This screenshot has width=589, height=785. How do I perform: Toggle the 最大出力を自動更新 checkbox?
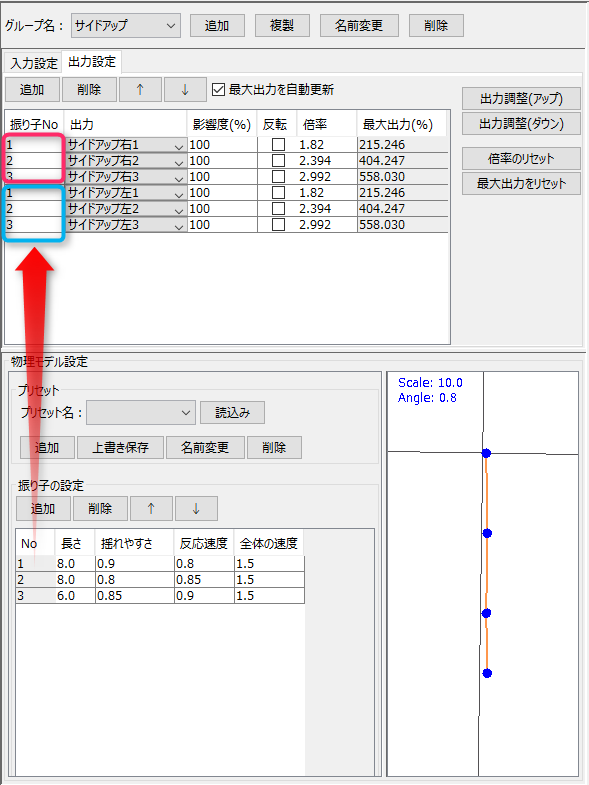218,90
